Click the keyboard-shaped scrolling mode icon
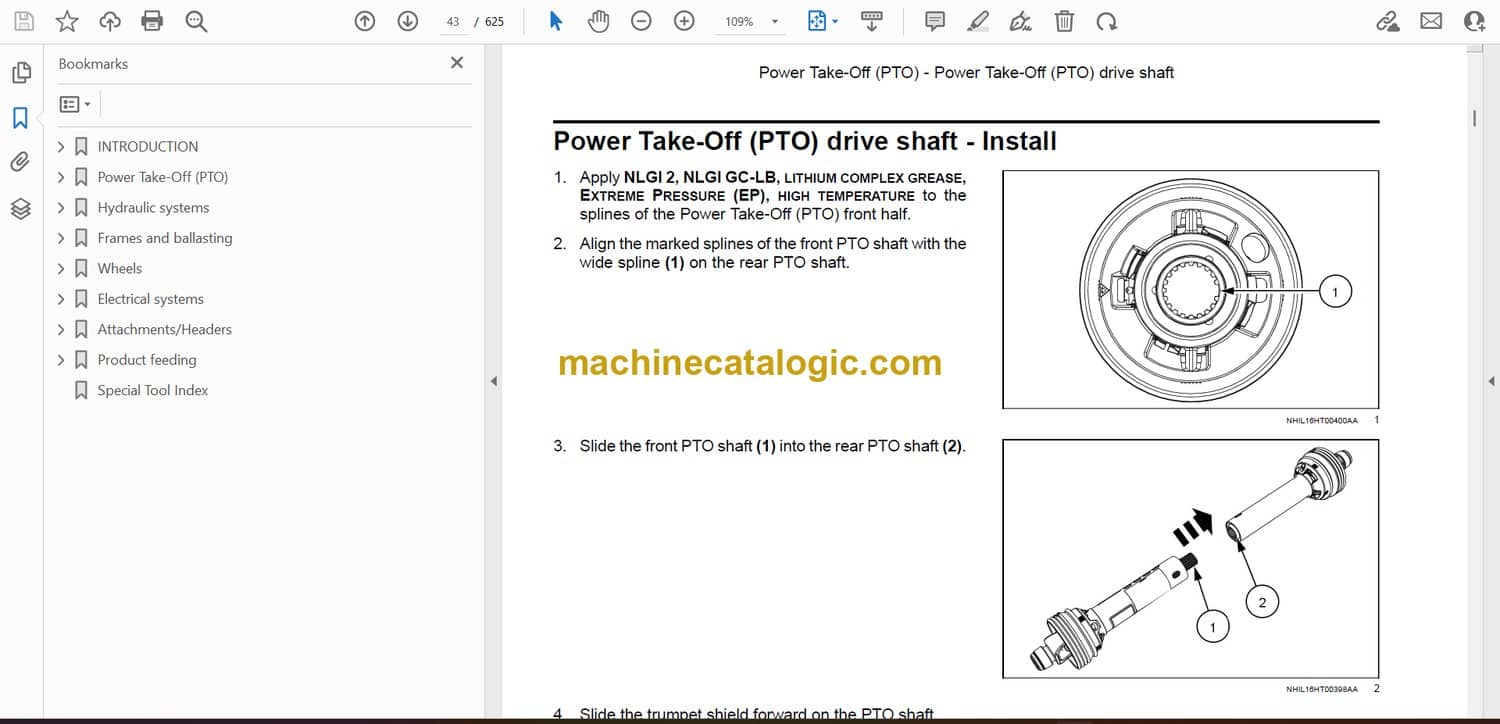Image resolution: width=1500 pixels, height=724 pixels. point(872,21)
